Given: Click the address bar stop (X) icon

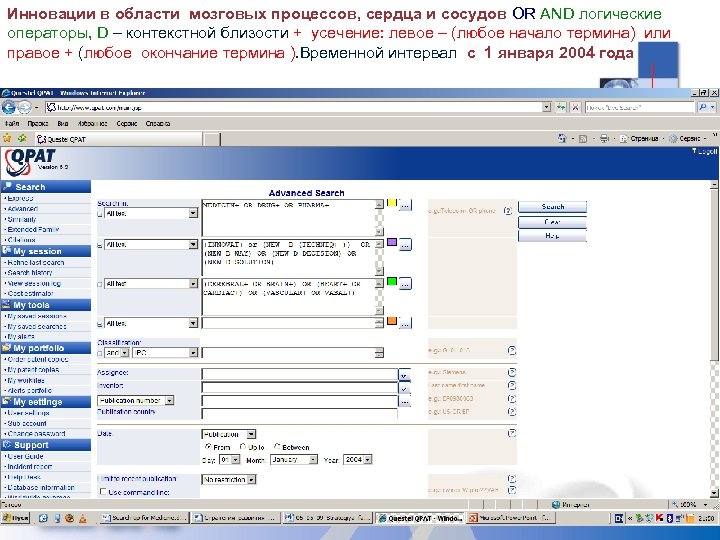Looking at the screenshot, I should 575,107.
